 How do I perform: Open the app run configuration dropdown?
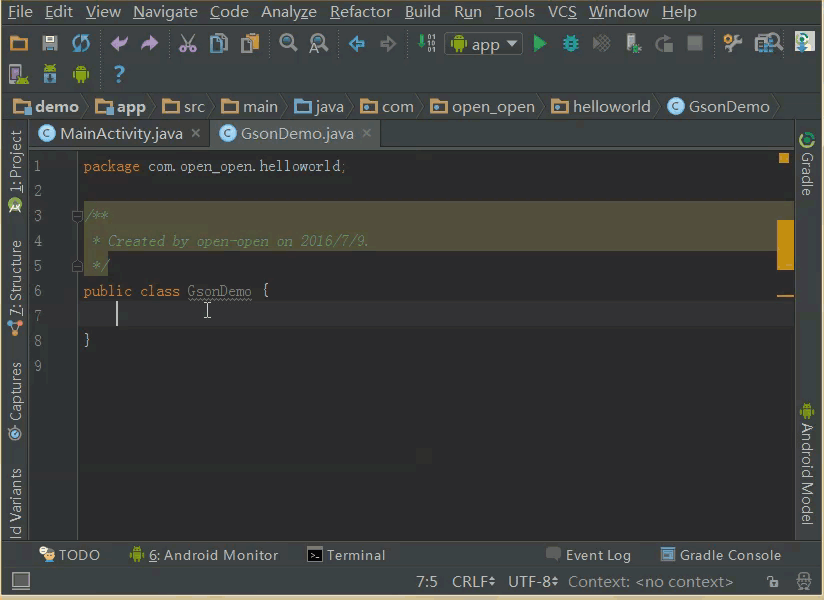point(484,43)
